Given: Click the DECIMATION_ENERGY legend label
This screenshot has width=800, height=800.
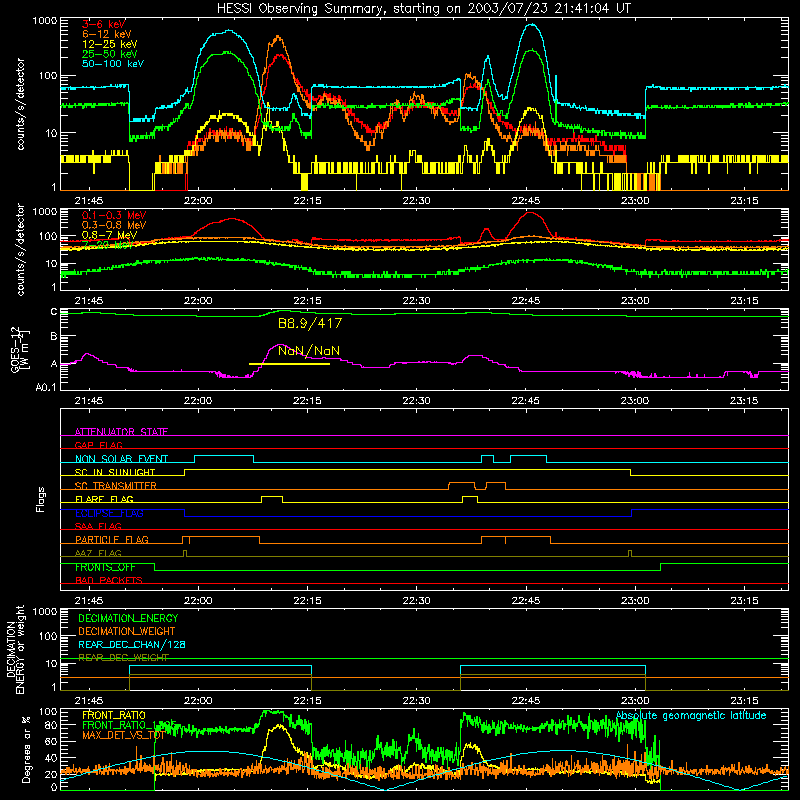Looking at the screenshot, I should [128, 618].
